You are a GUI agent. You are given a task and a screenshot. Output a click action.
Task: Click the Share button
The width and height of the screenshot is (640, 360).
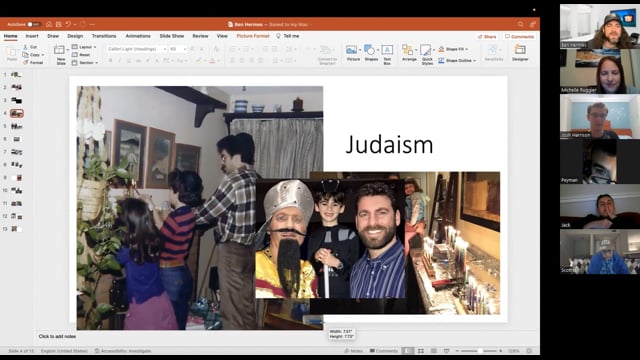pos(487,37)
